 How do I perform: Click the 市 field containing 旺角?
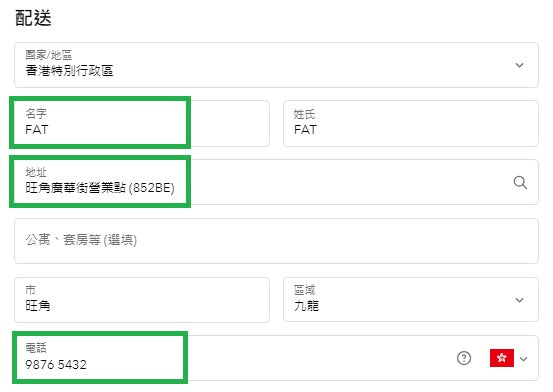(142, 300)
